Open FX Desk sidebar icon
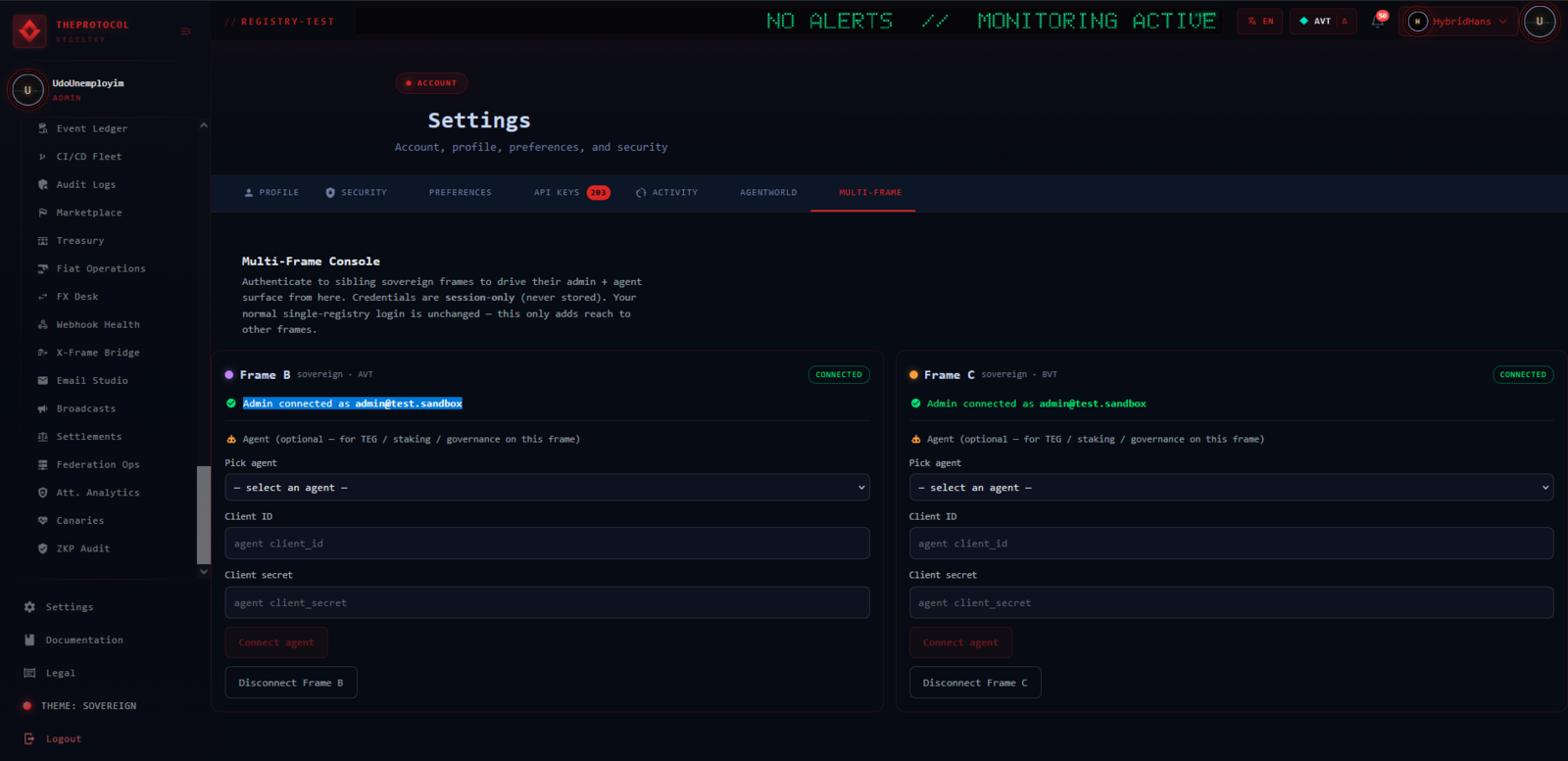1568x761 pixels. pyautogui.click(x=42, y=297)
